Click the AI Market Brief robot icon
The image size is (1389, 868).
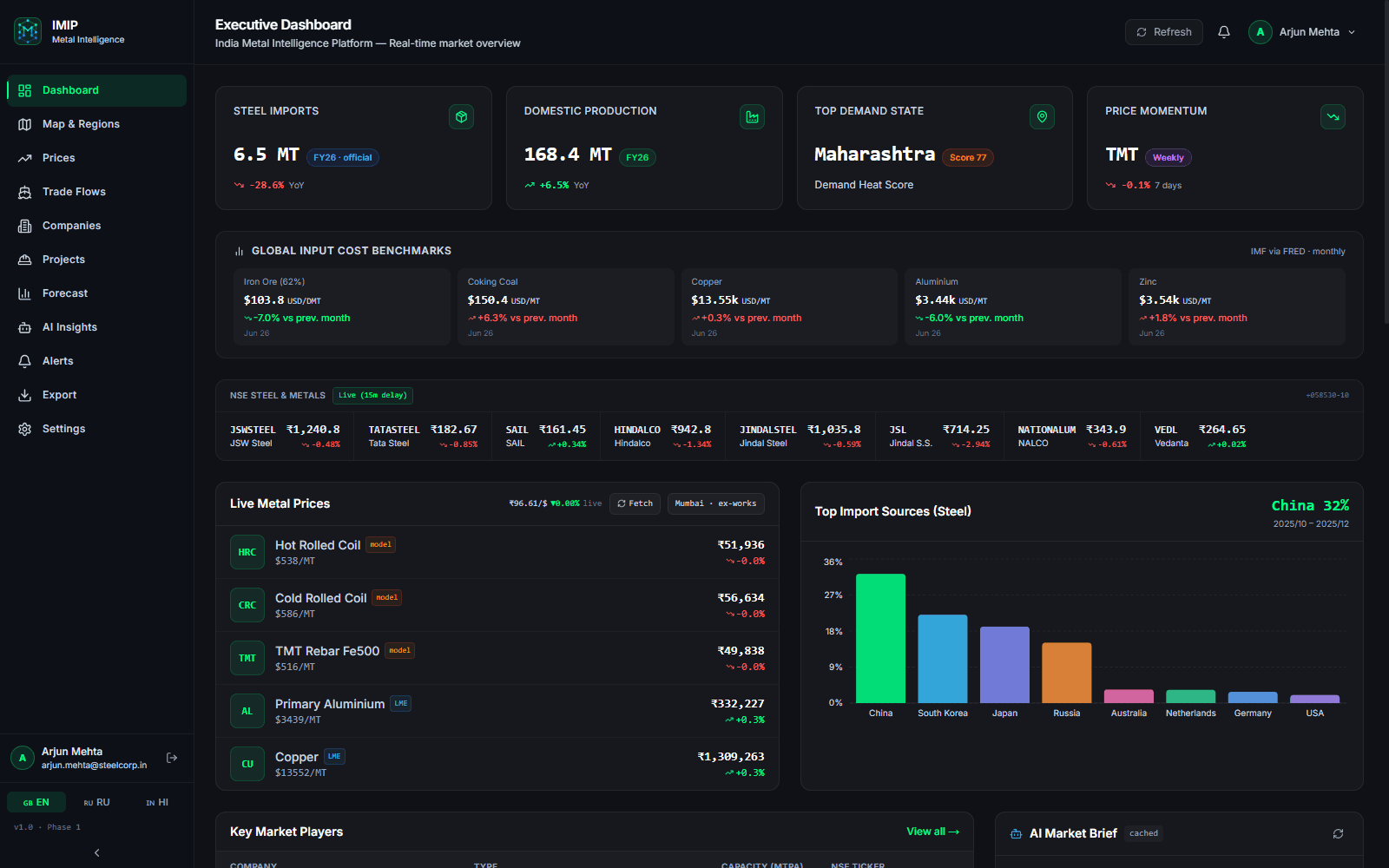click(1016, 833)
